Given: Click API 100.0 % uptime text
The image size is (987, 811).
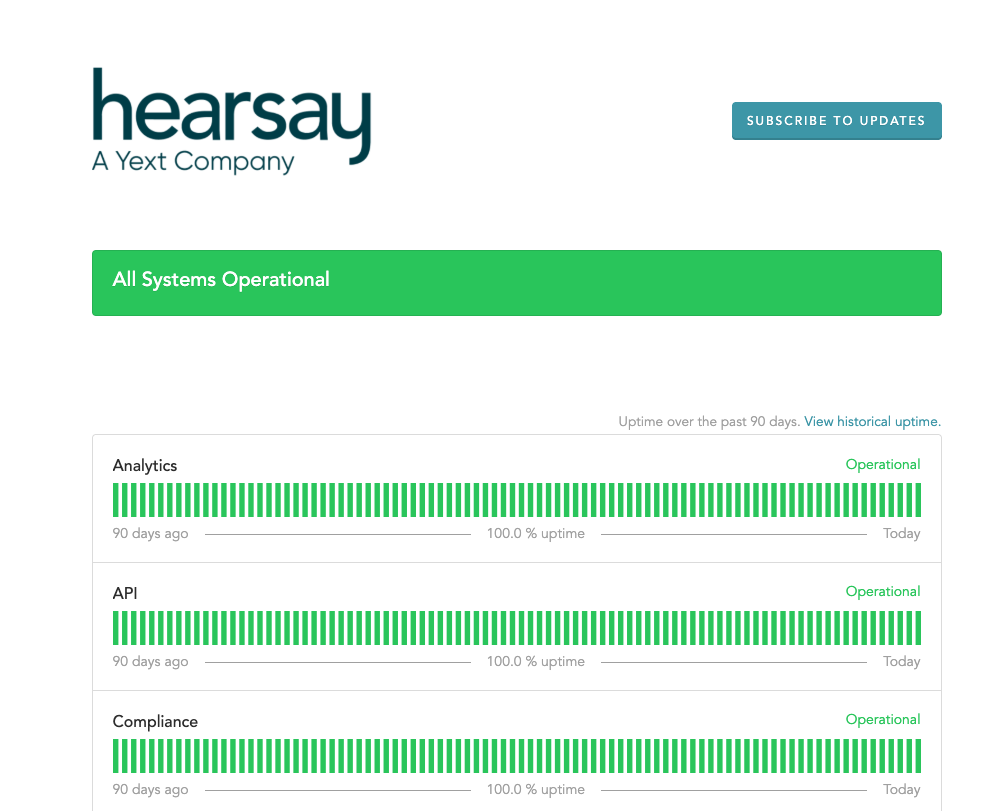Looking at the screenshot, I should pos(536,661).
